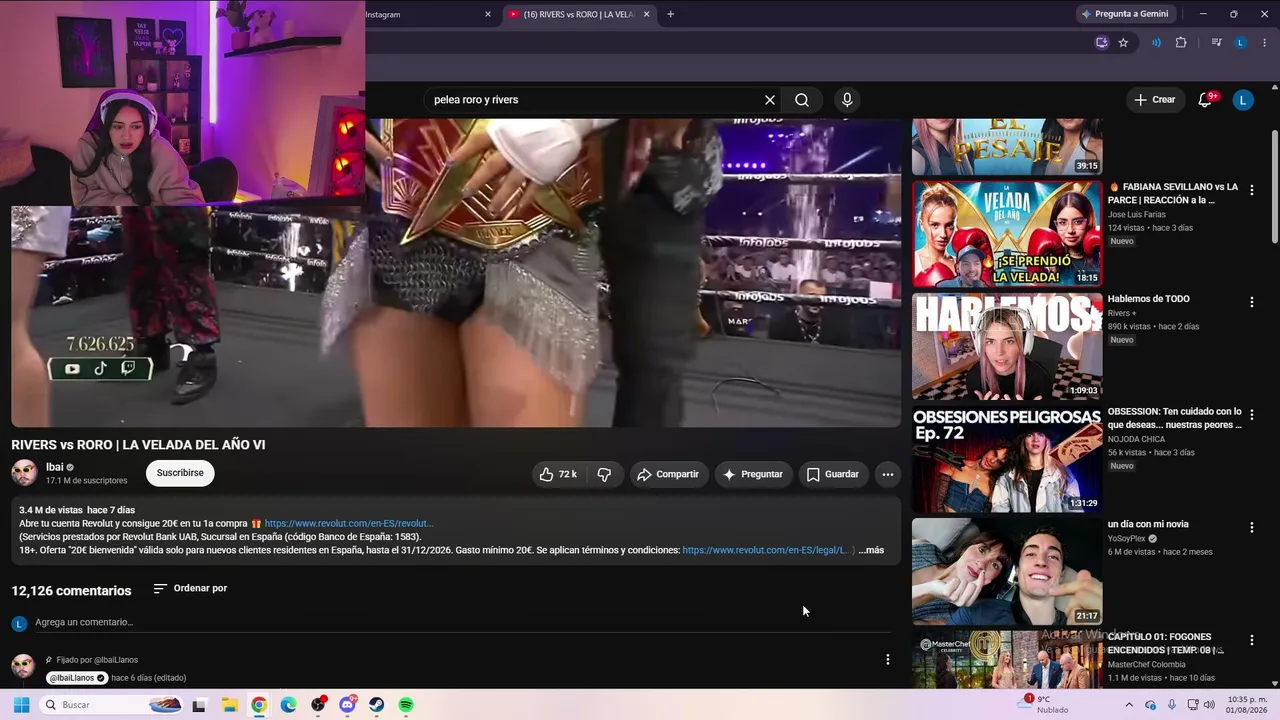
Task: Open Fabiana Sevillano vs La Parce thumbnail
Action: tap(1007, 233)
